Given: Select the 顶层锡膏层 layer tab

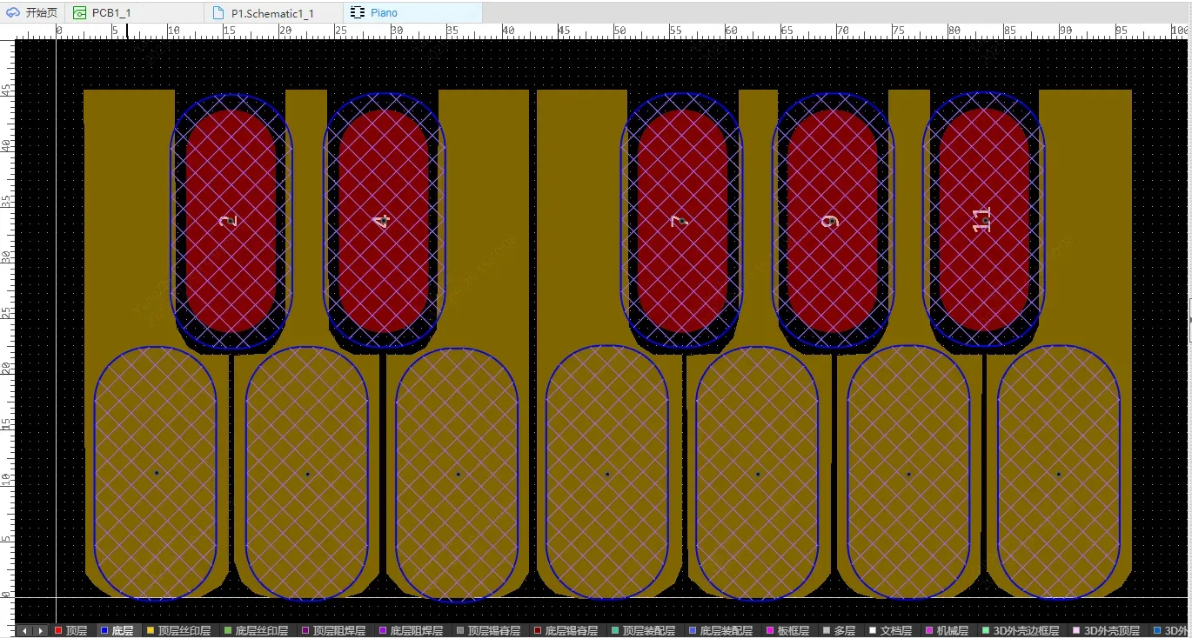Looking at the screenshot, I should 494,631.
